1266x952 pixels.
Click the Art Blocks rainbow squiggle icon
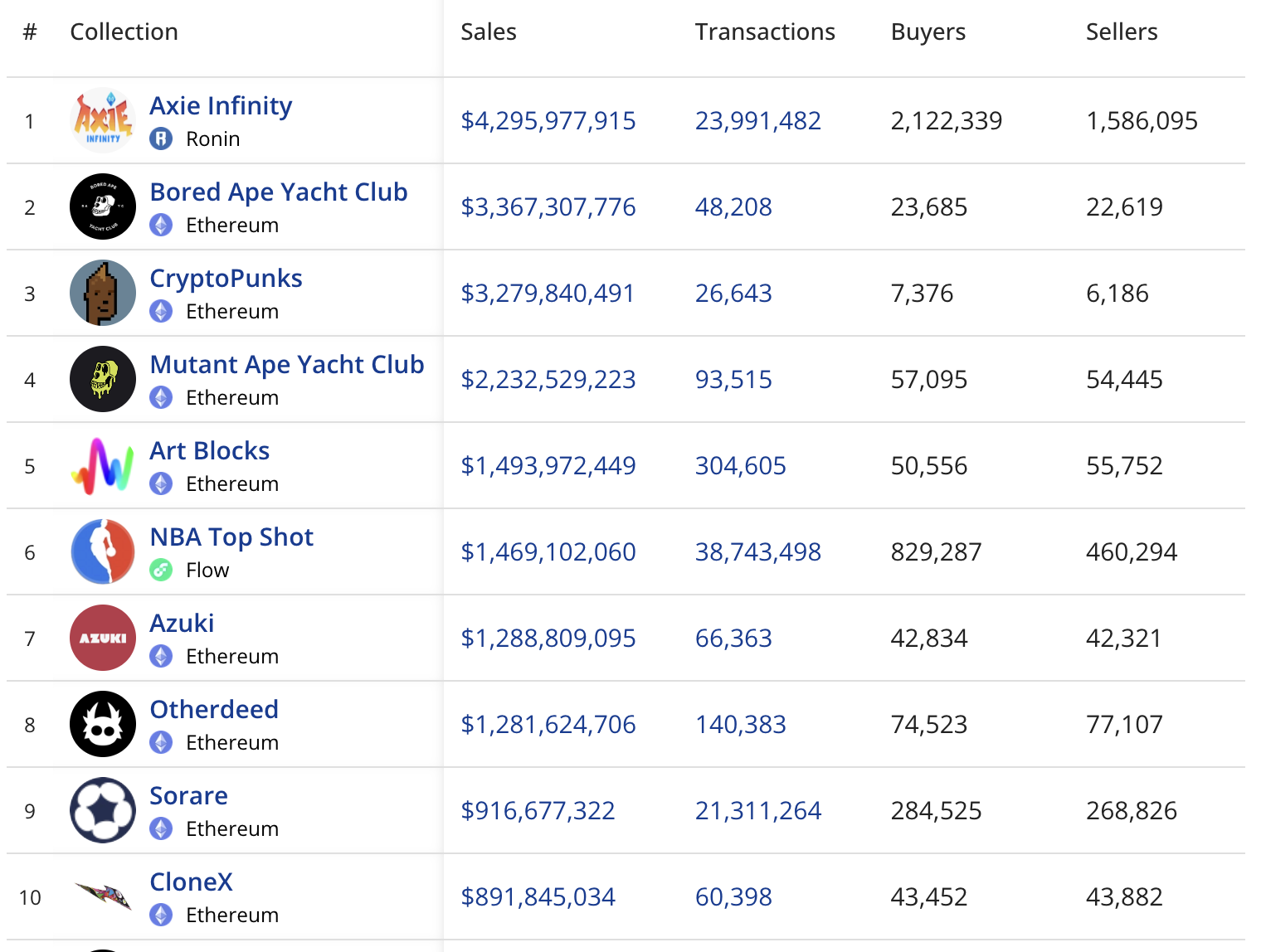pyautogui.click(x=103, y=466)
